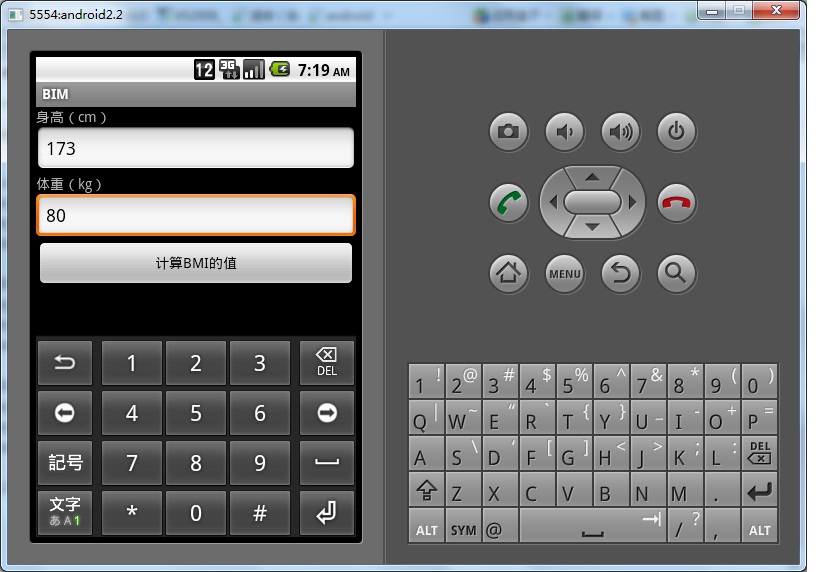Tap the 1 key on phone keypad
This screenshot has width=819, height=572.
pos(132,363)
